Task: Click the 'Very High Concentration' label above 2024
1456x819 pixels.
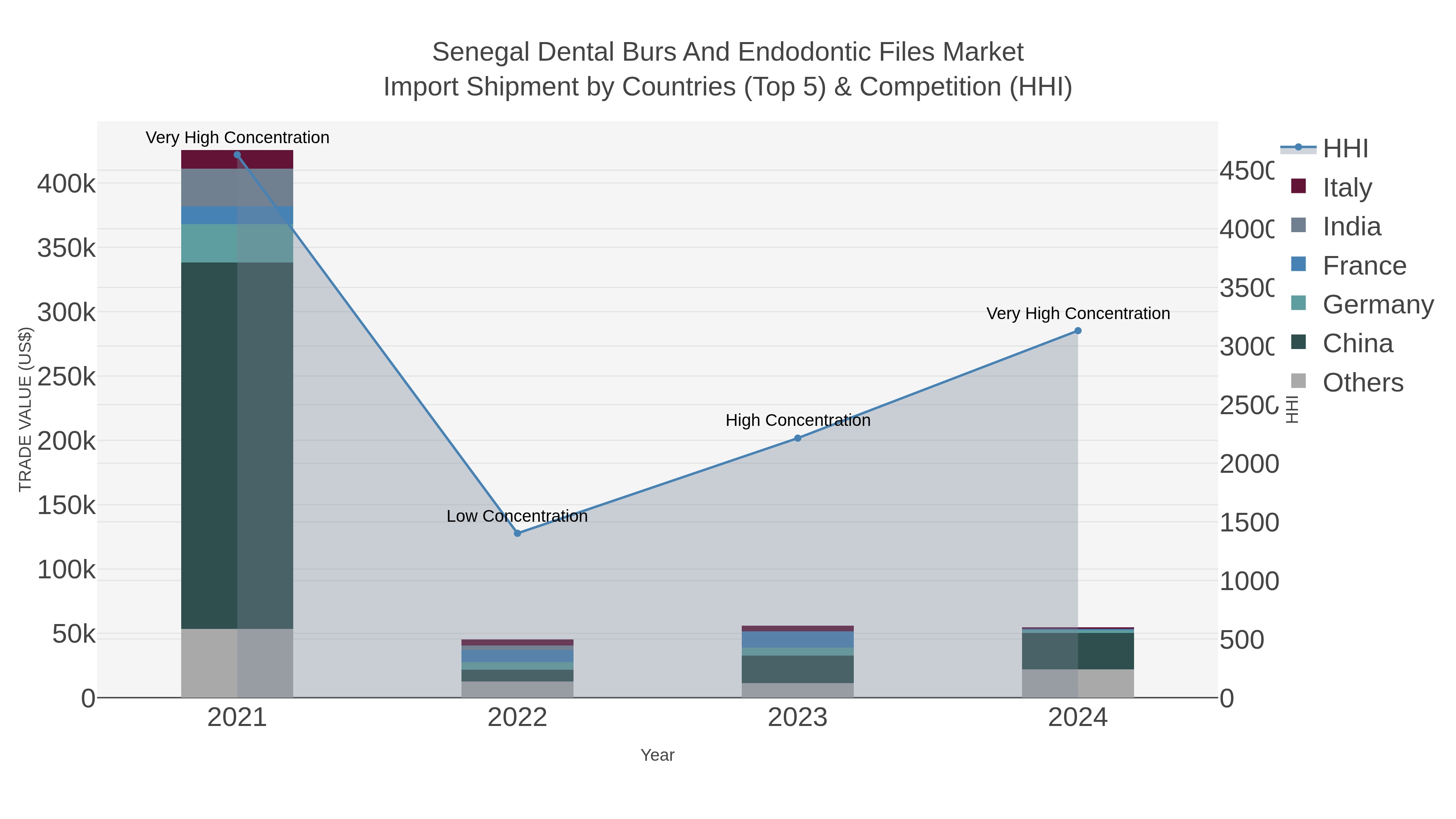Action: 1078,313
